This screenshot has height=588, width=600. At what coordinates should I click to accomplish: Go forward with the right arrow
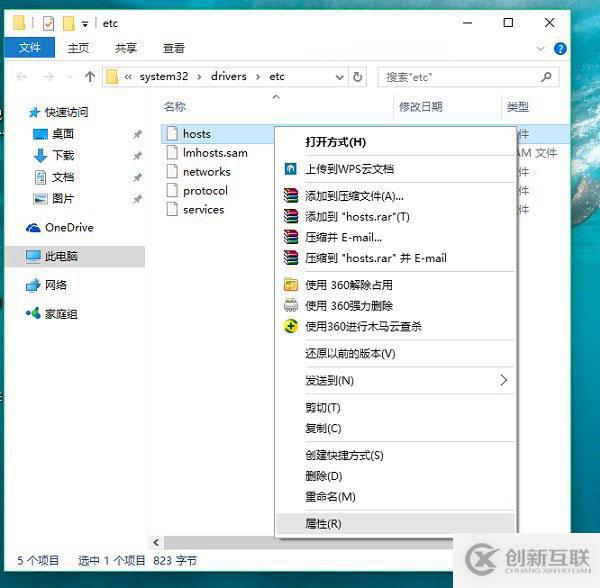(48, 77)
